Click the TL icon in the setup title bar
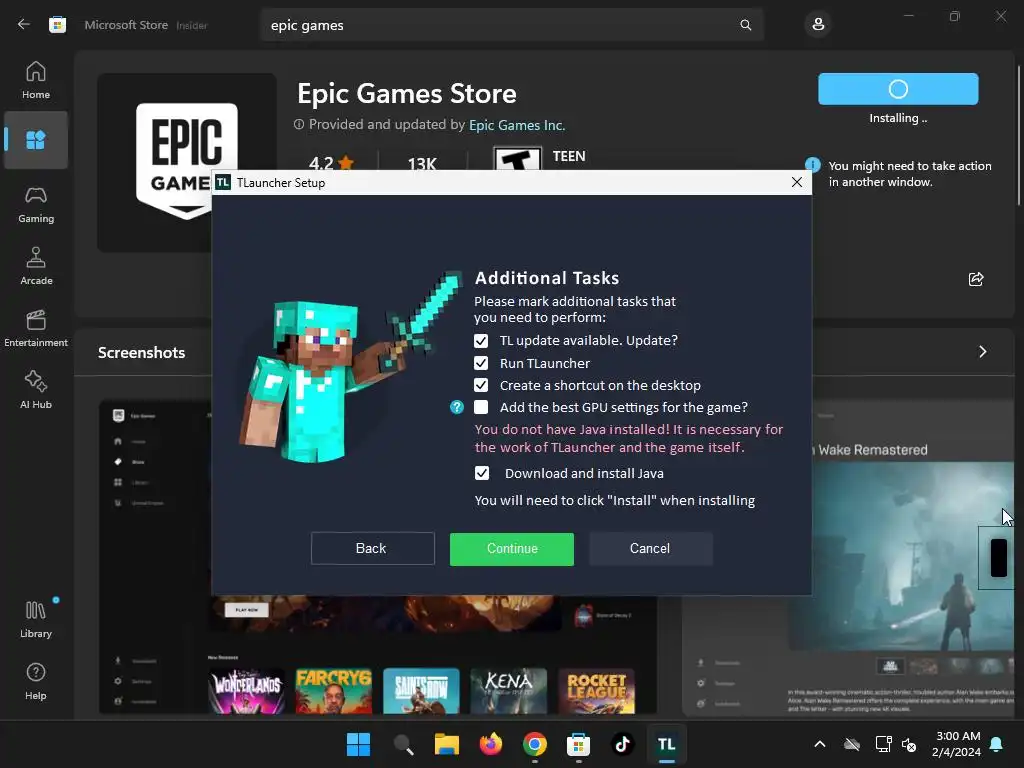 tap(223, 182)
